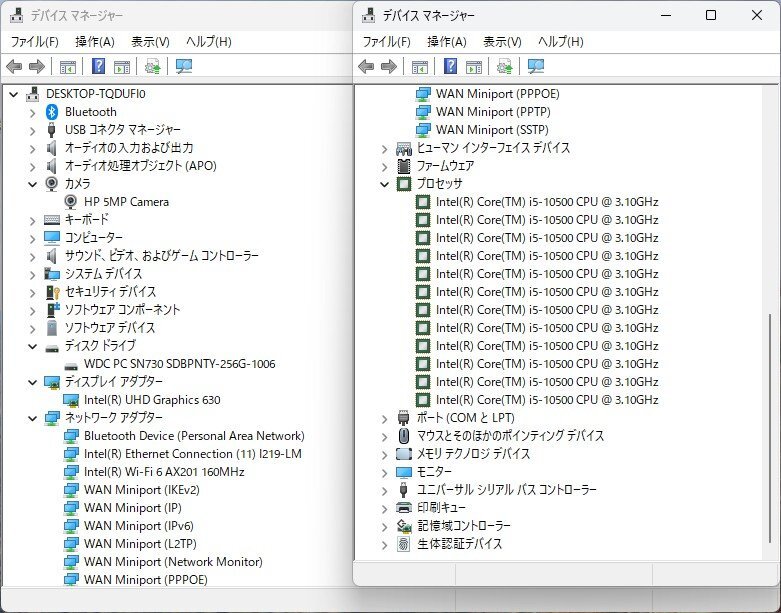Click update driver icon in right window toolbar
This screenshot has width=781, height=613.
tap(505, 66)
